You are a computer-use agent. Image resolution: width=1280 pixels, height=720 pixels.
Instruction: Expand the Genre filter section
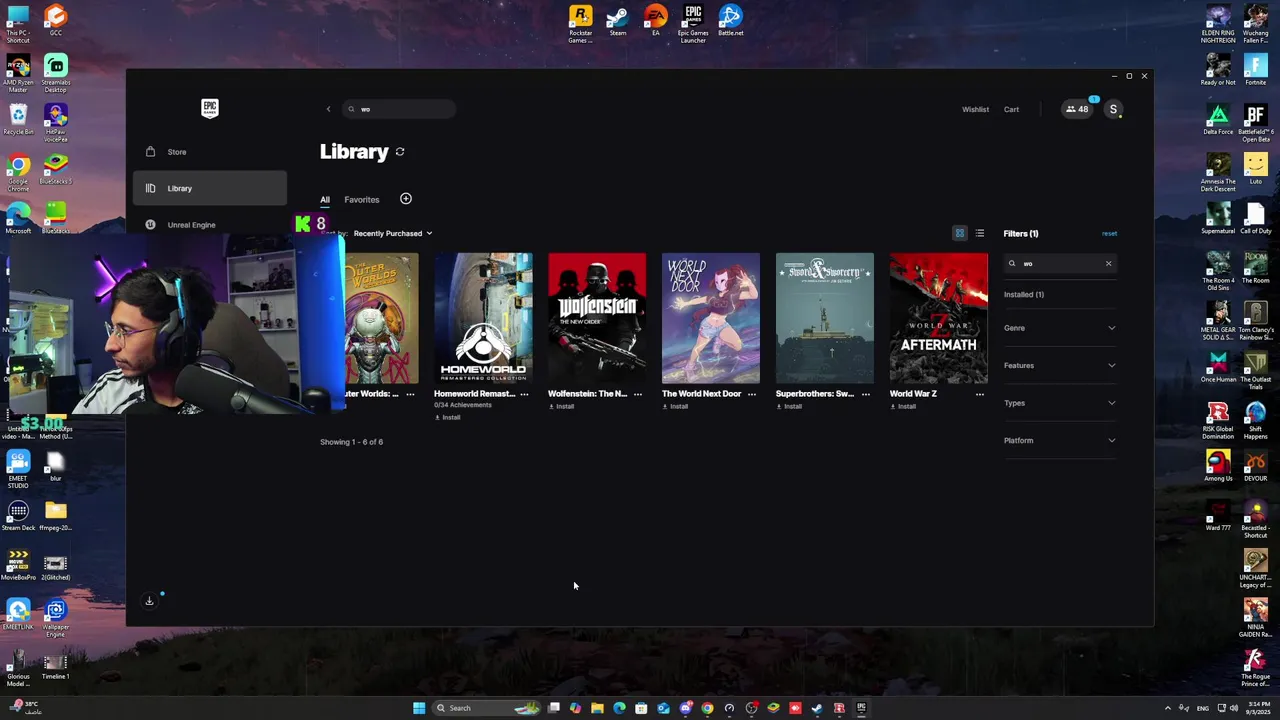pos(1060,328)
